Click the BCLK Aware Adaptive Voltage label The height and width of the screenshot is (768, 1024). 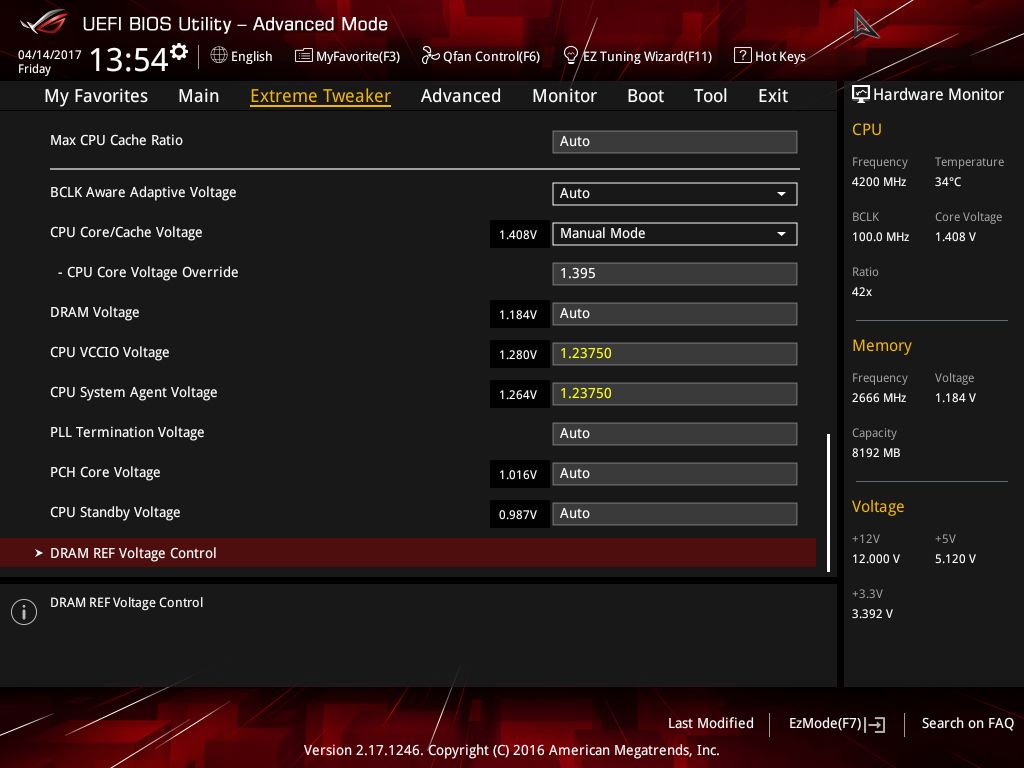click(143, 193)
